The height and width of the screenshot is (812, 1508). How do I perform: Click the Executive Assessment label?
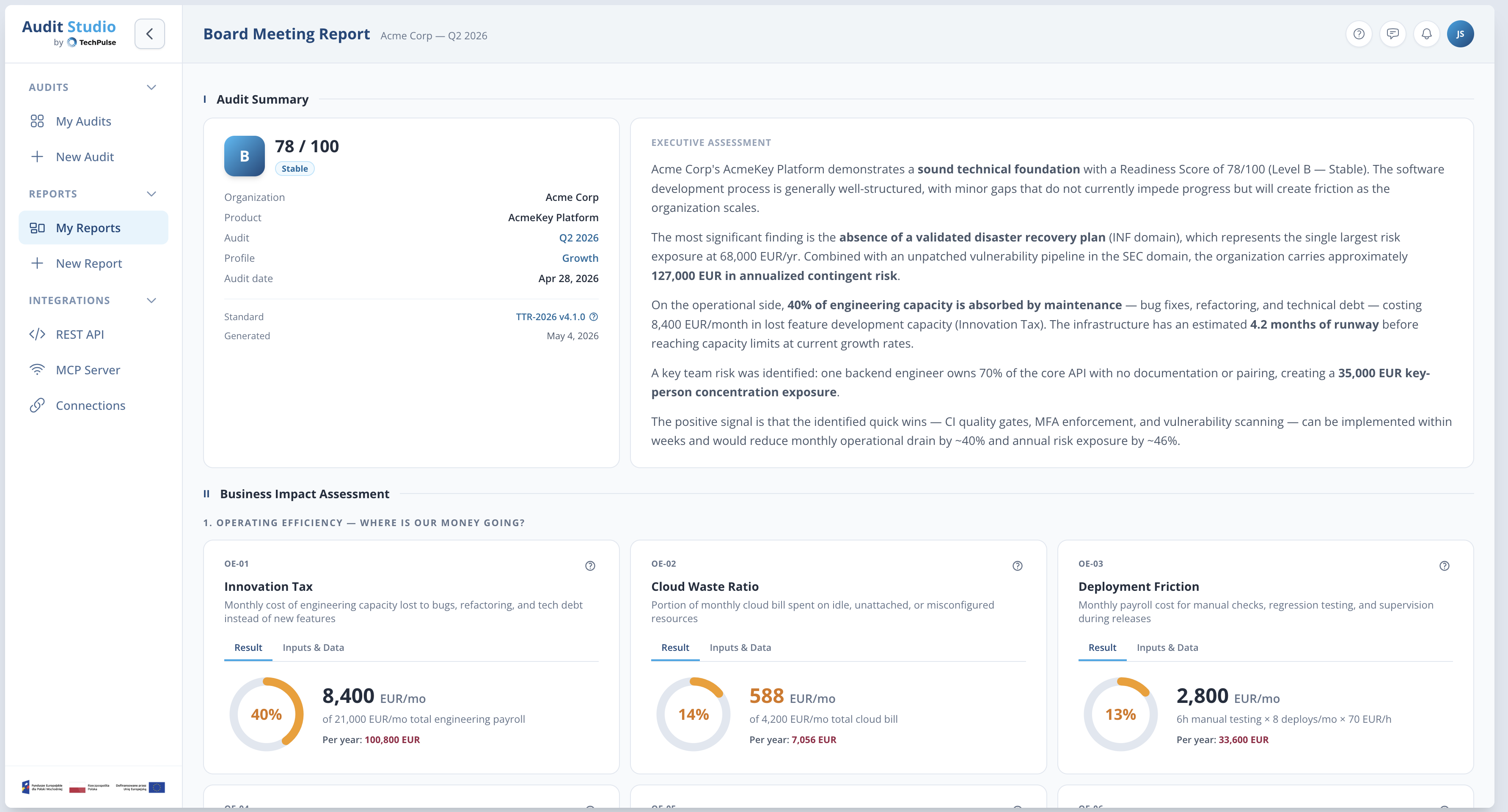[x=711, y=143]
